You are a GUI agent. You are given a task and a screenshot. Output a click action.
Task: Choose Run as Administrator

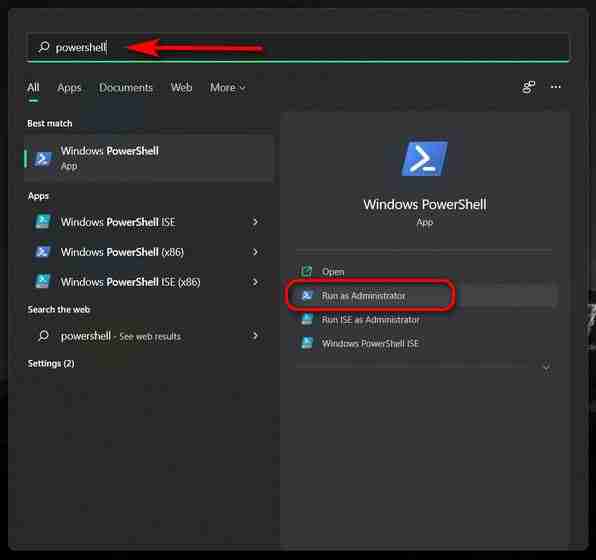click(x=425, y=296)
